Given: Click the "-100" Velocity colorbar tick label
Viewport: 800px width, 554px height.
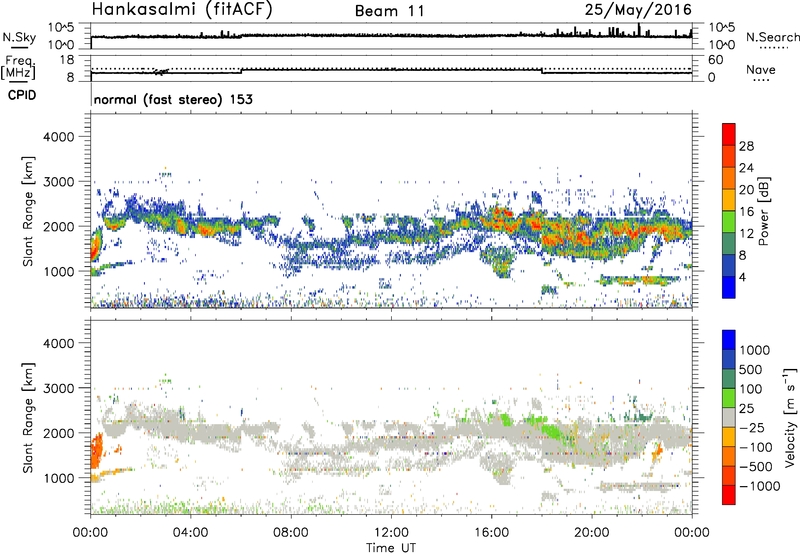Looking at the screenshot, I should click(756, 447).
